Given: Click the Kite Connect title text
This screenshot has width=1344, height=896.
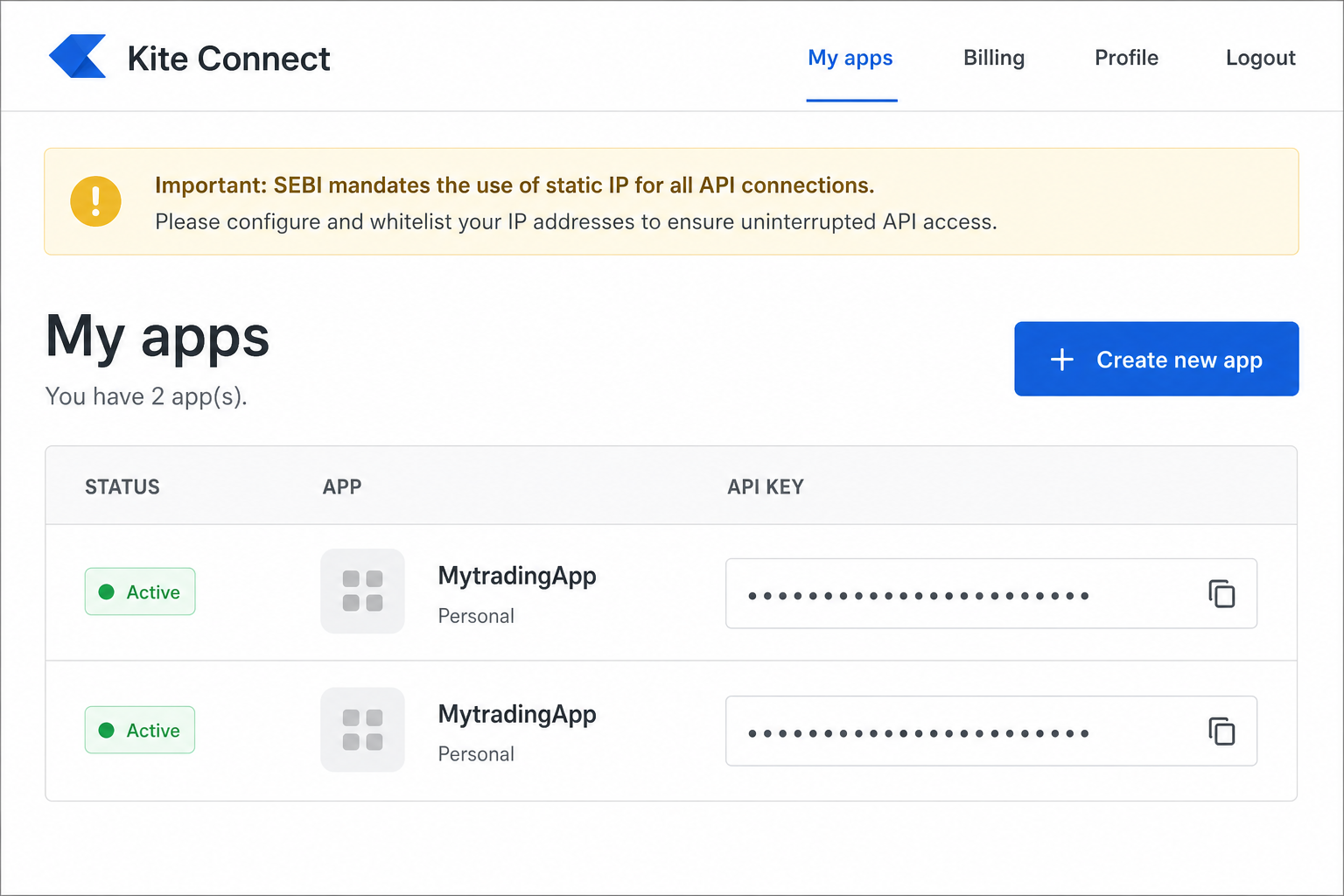Looking at the screenshot, I should pyautogui.click(x=228, y=59).
